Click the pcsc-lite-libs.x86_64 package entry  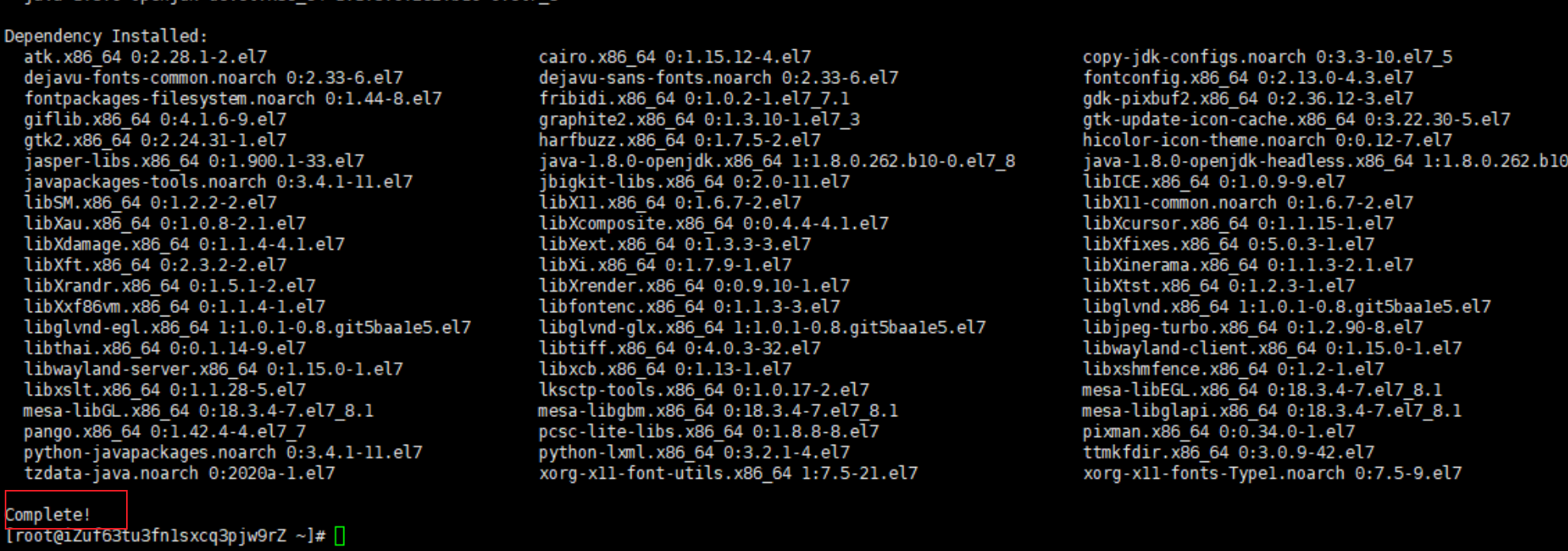coord(708,432)
